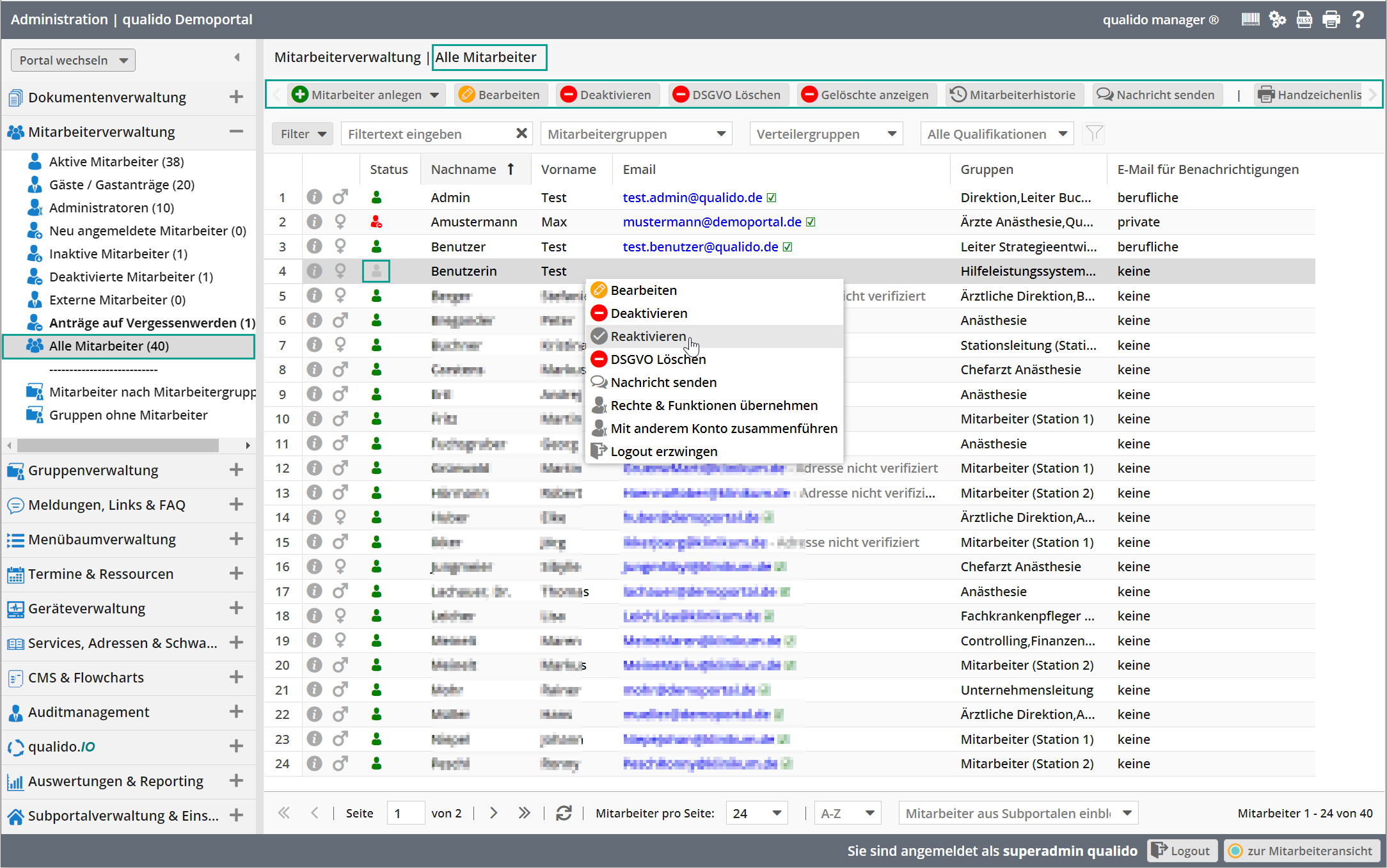Image resolution: width=1387 pixels, height=868 pixels.
Task: Click the printer icon in the header
Action: (1331, 19)
